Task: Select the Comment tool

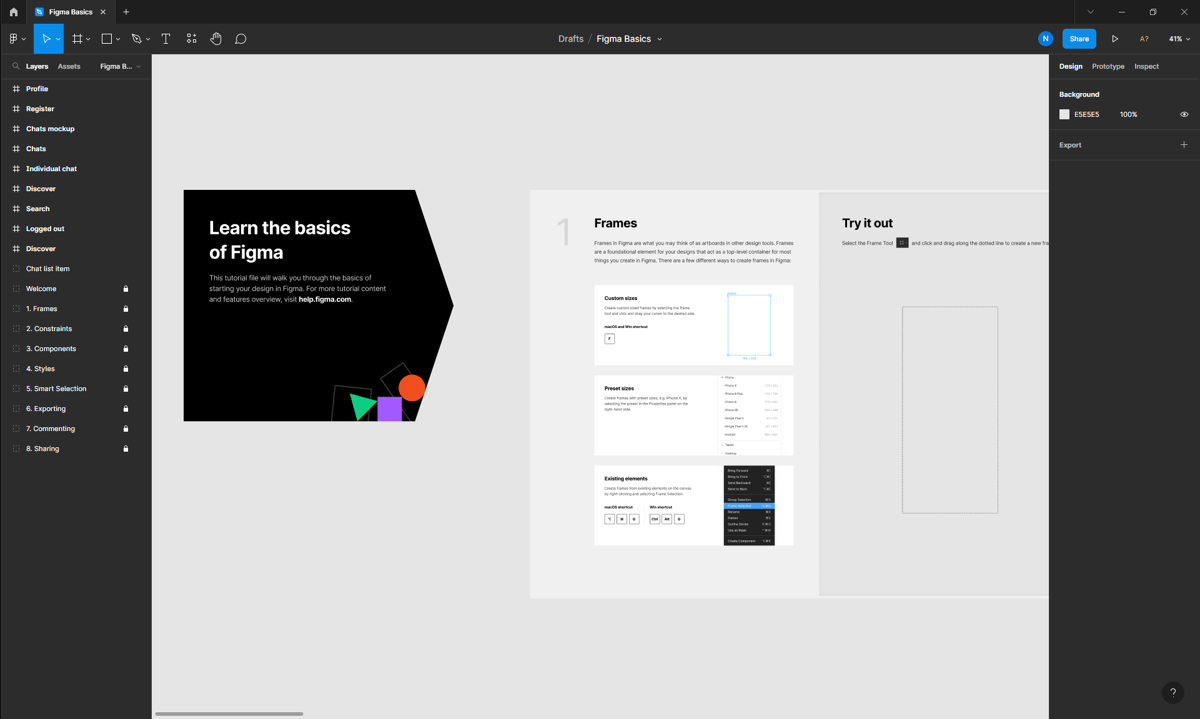Action: (x=241, y=39)
